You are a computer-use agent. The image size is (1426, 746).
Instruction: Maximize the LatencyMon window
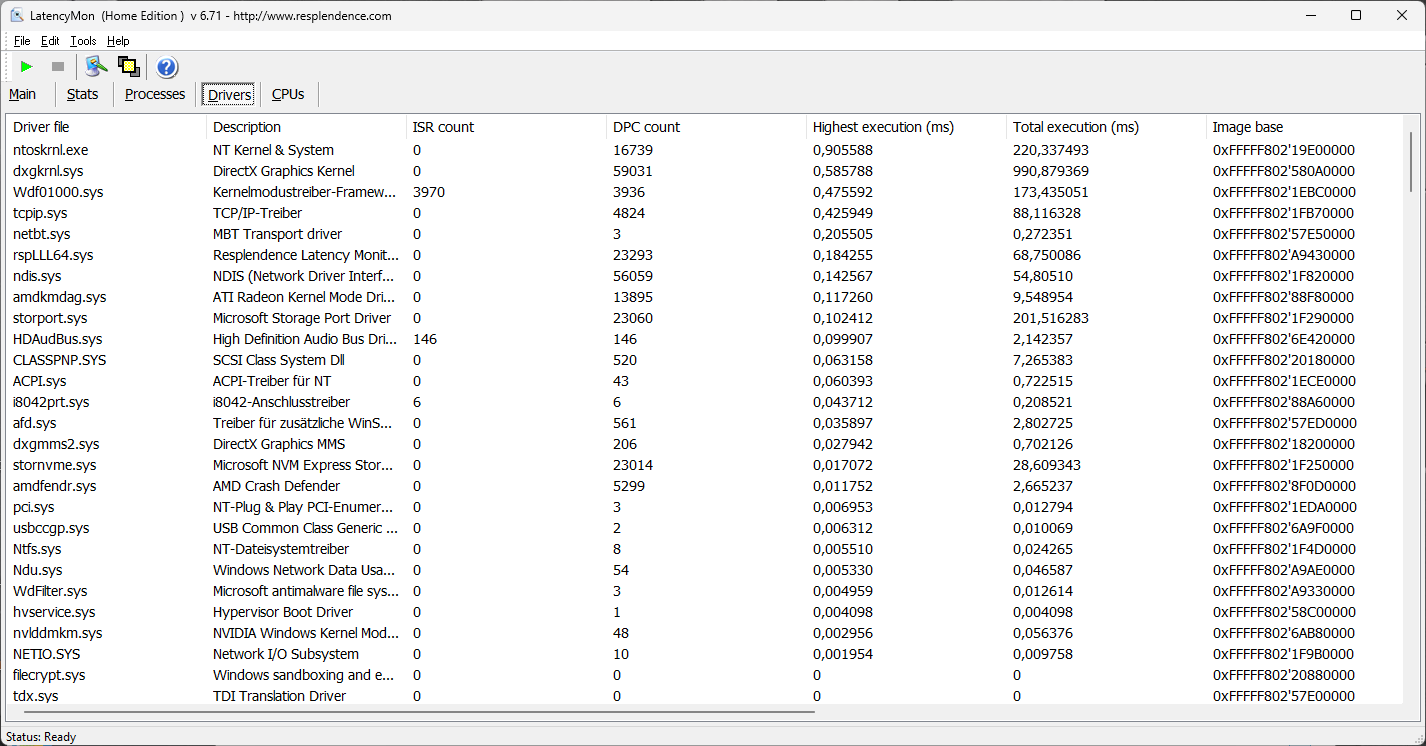click(1356, 15)
